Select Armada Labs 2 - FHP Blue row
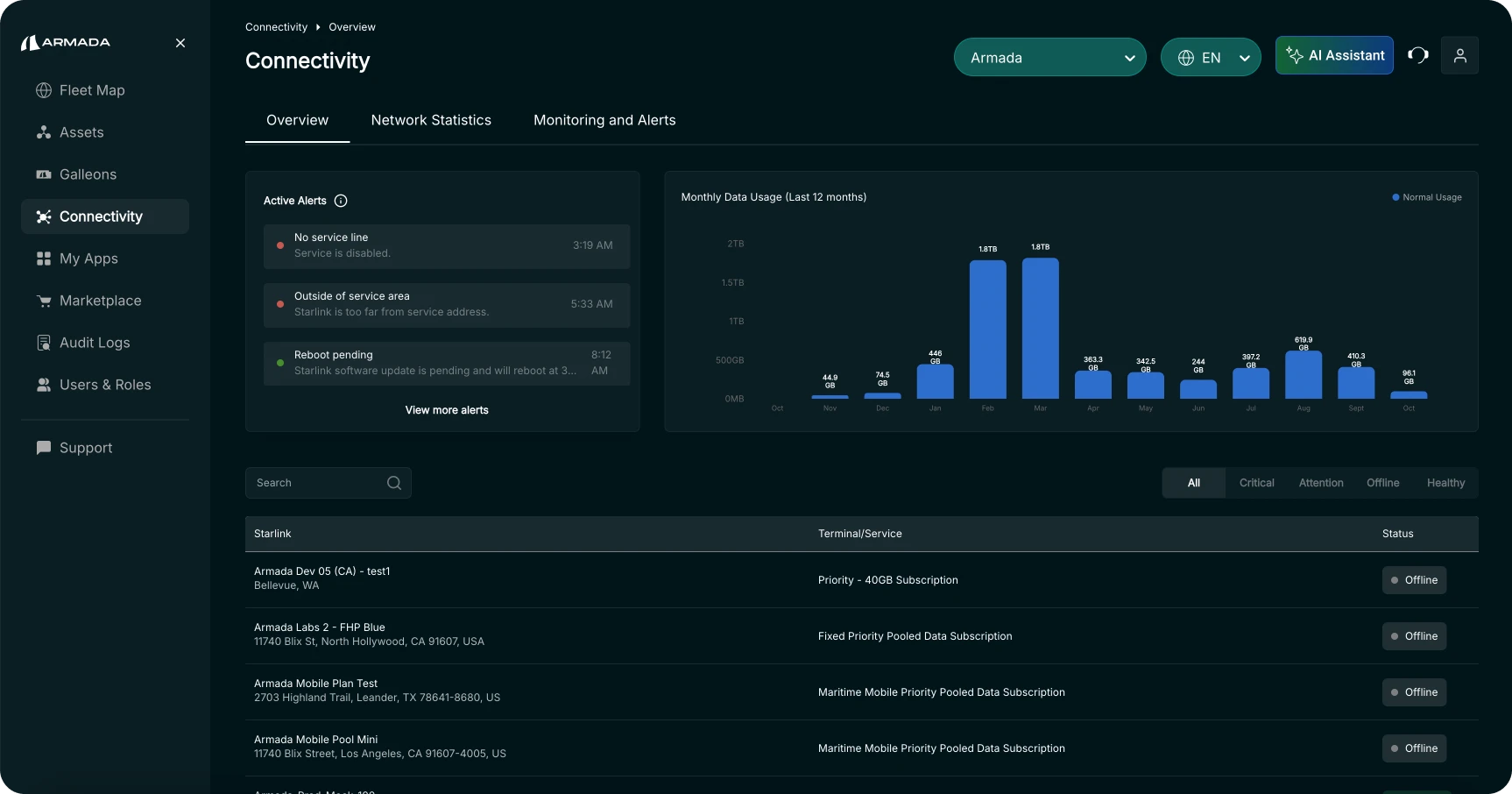1512x794 pixels. [x=862, y=635]
